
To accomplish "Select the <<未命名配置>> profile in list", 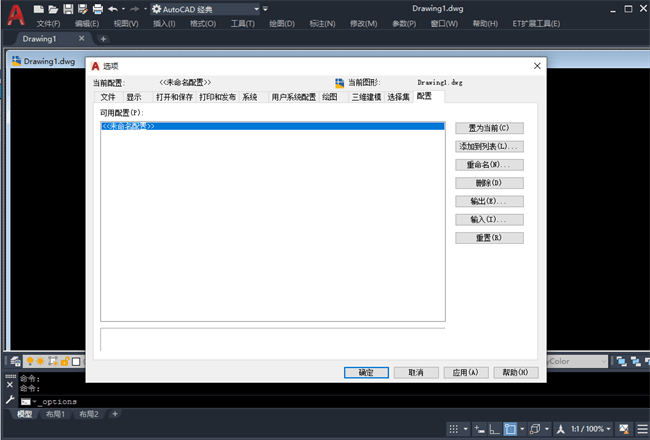I will [273, 126].
